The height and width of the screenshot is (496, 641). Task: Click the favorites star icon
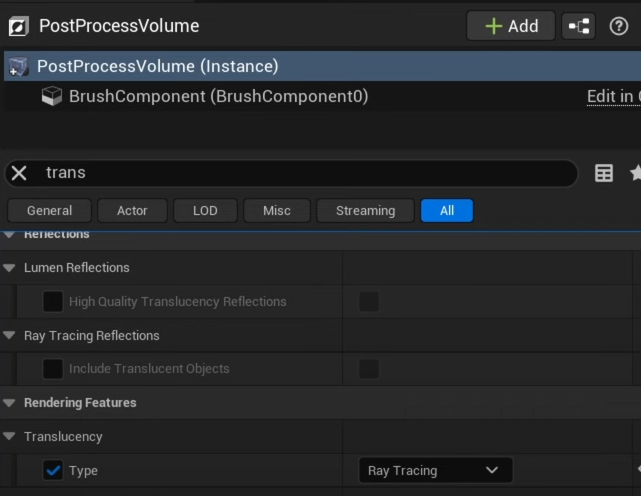point(636,173)
